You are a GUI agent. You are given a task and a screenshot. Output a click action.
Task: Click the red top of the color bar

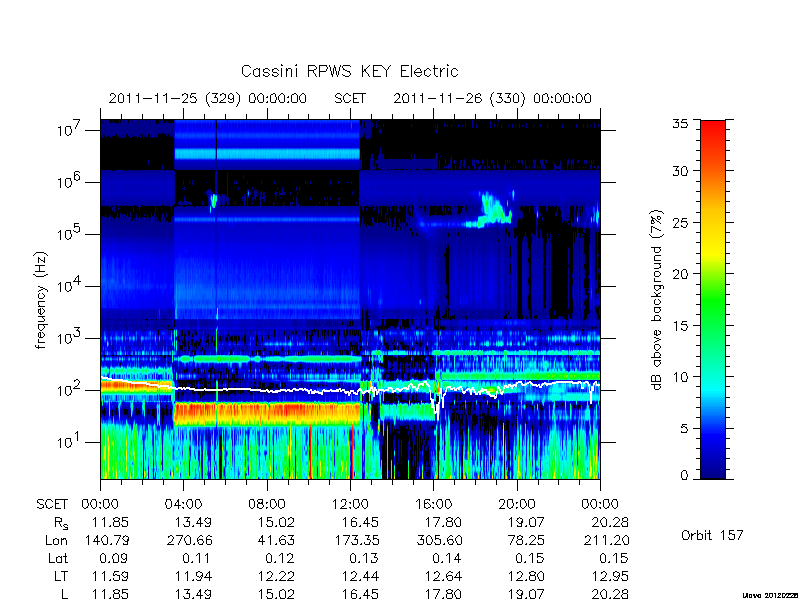[x=713, y=134]
